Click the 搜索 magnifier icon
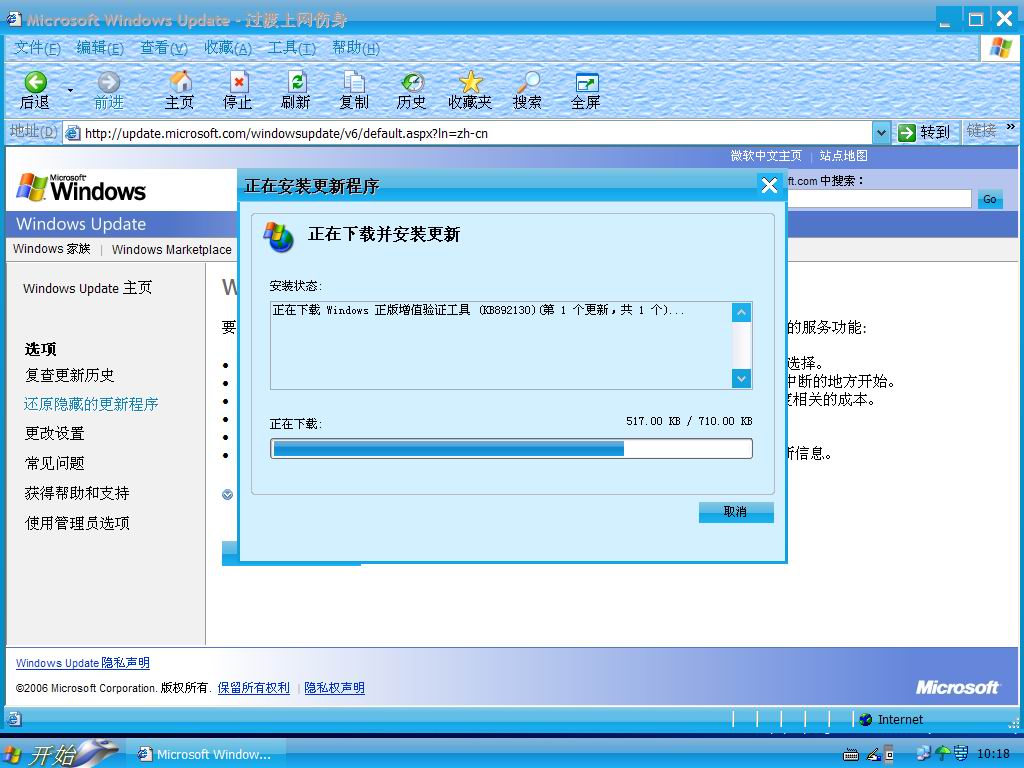 point(528,82)
